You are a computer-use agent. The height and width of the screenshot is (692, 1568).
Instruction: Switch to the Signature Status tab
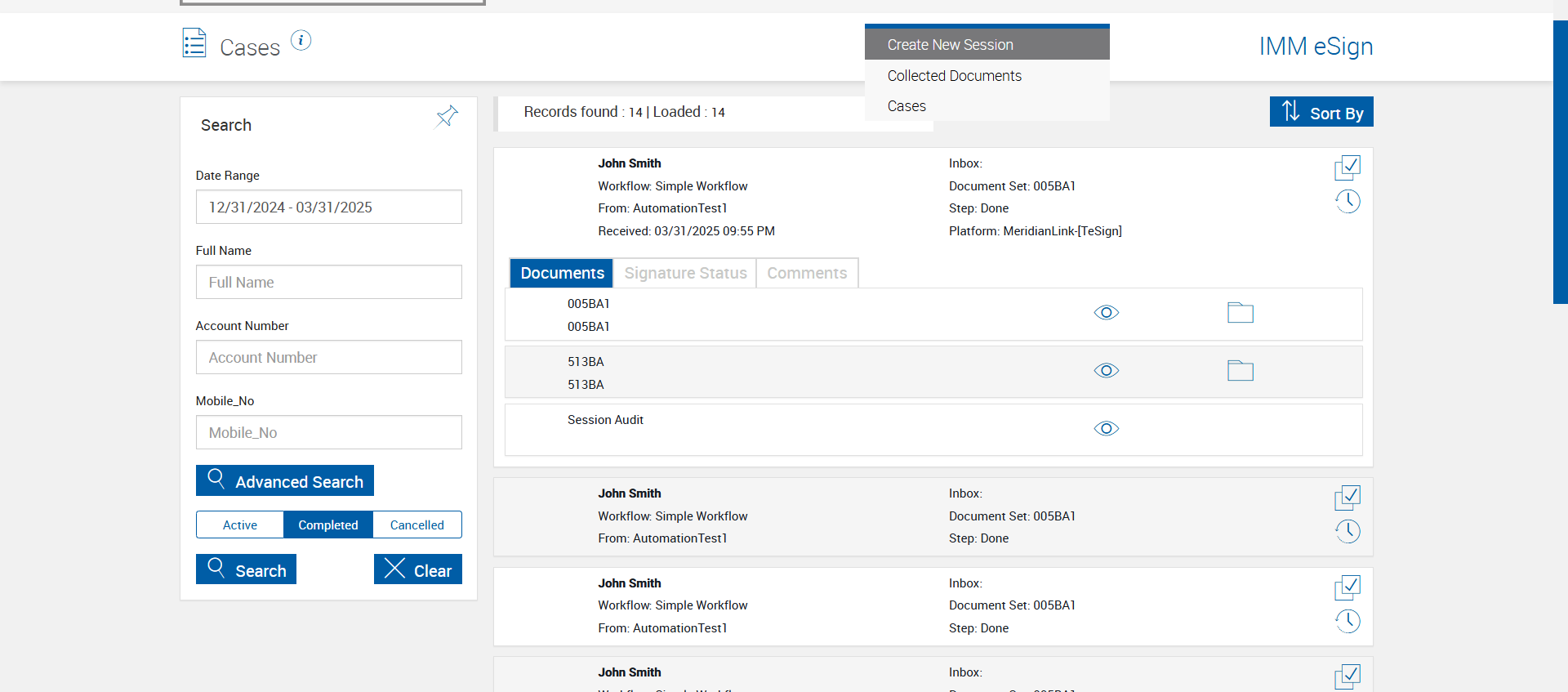(x=685, y=274)
